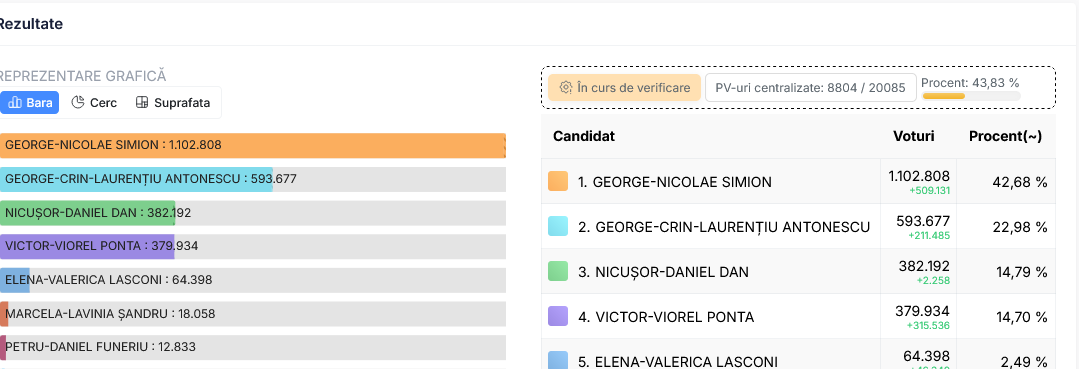This screenshot has width=1079, height=369.
Task: Click the Procent progress bar
Action: point(971,96)
